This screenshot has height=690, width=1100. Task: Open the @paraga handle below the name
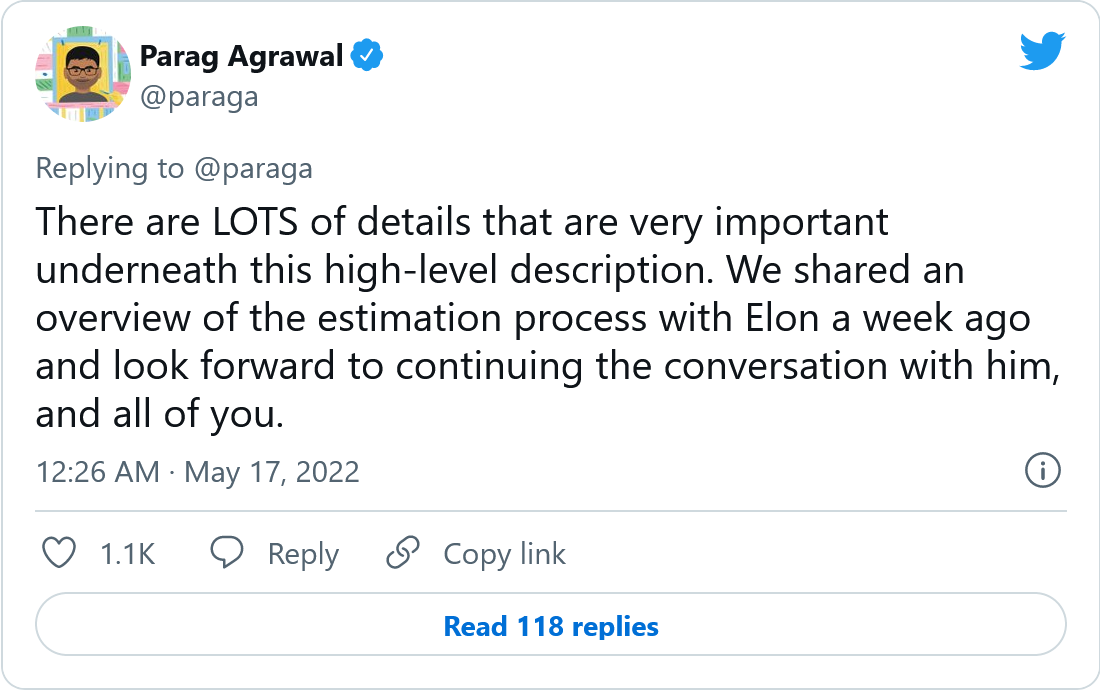pyautogui.click(x=199, y=96)
